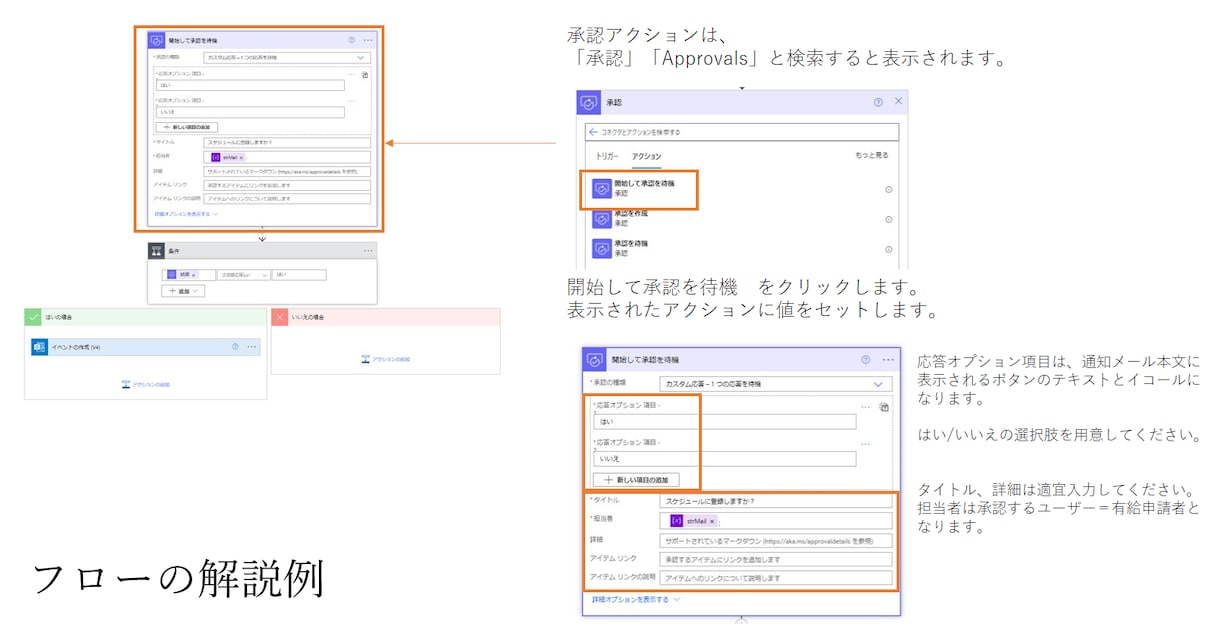Expand 詳細オプションを表示する in the enlarged card
Viewport: 1220px width, 626px height.
click(x=635, y=599)
